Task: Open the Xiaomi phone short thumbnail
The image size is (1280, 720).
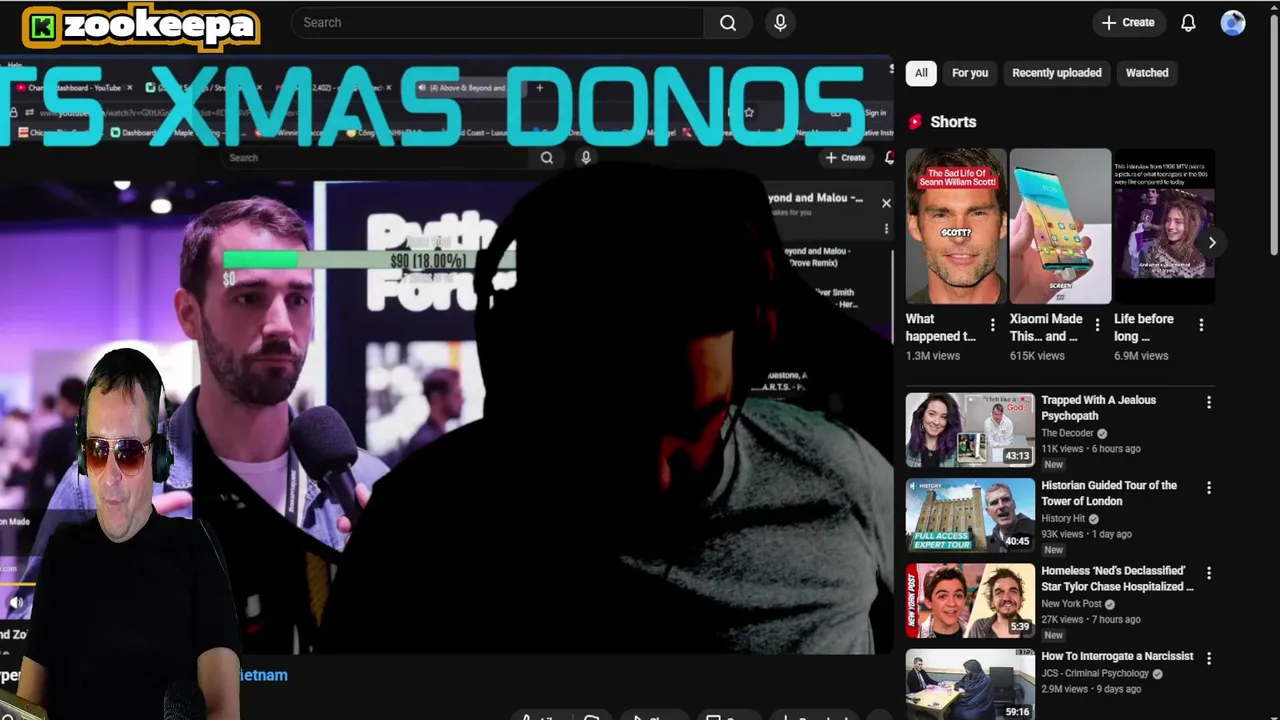Action: pos(1060,226)
